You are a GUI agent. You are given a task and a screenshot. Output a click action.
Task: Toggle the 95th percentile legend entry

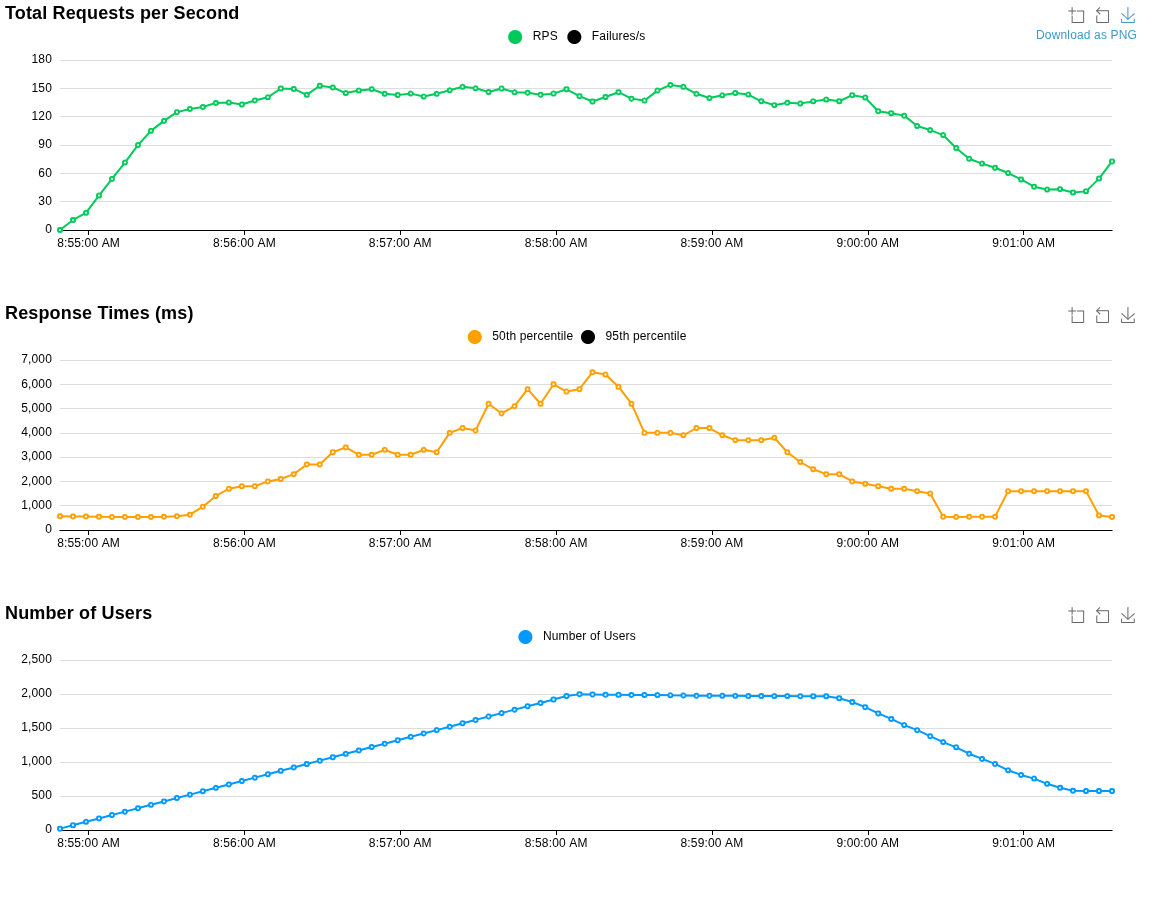point(645,336)
